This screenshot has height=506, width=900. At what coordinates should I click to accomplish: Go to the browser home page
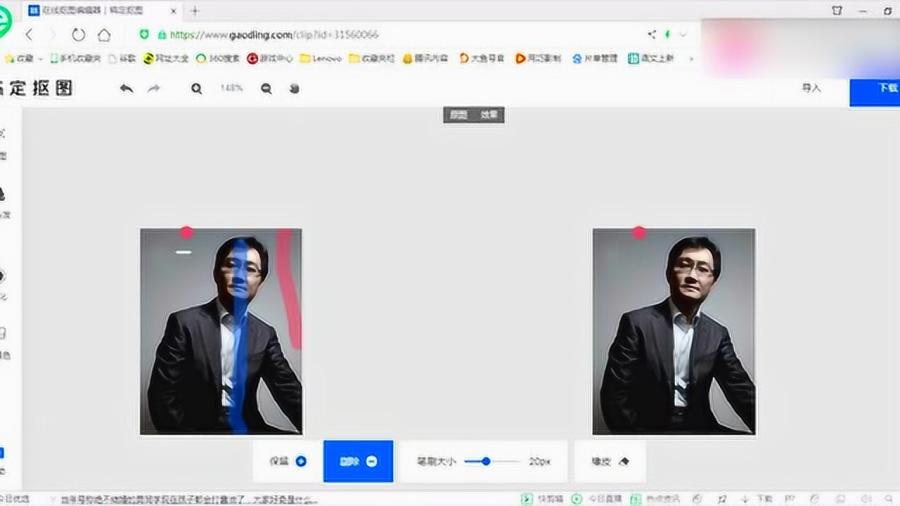click(104, 35)
